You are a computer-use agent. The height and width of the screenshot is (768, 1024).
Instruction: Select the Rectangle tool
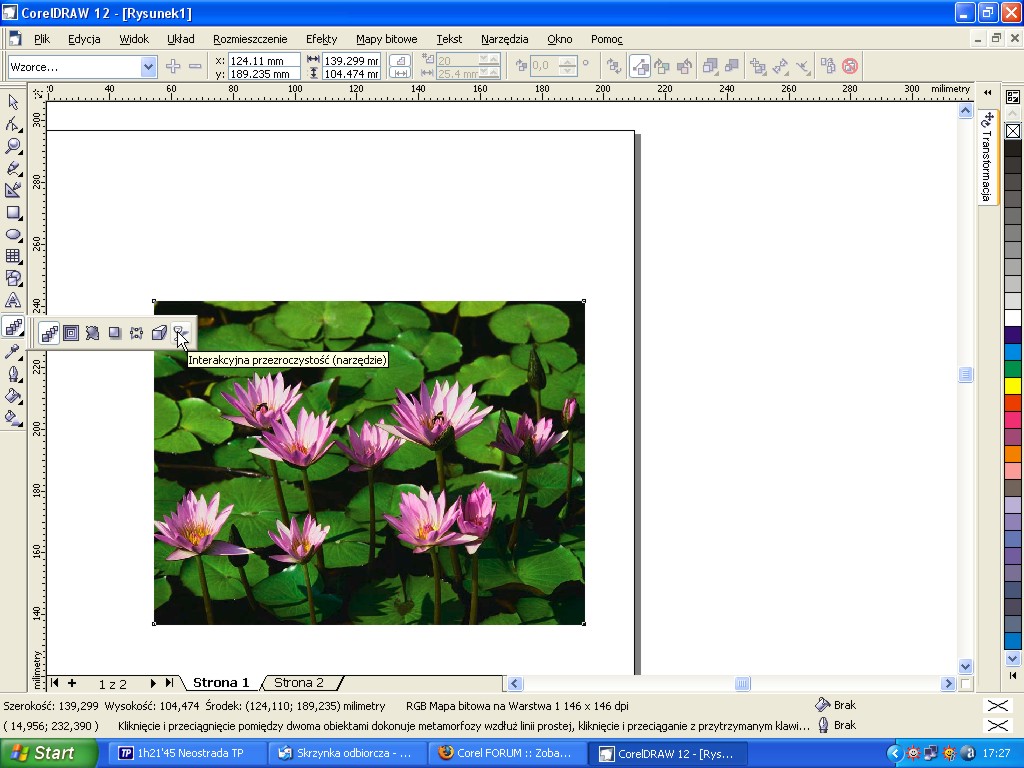point(13,212)
